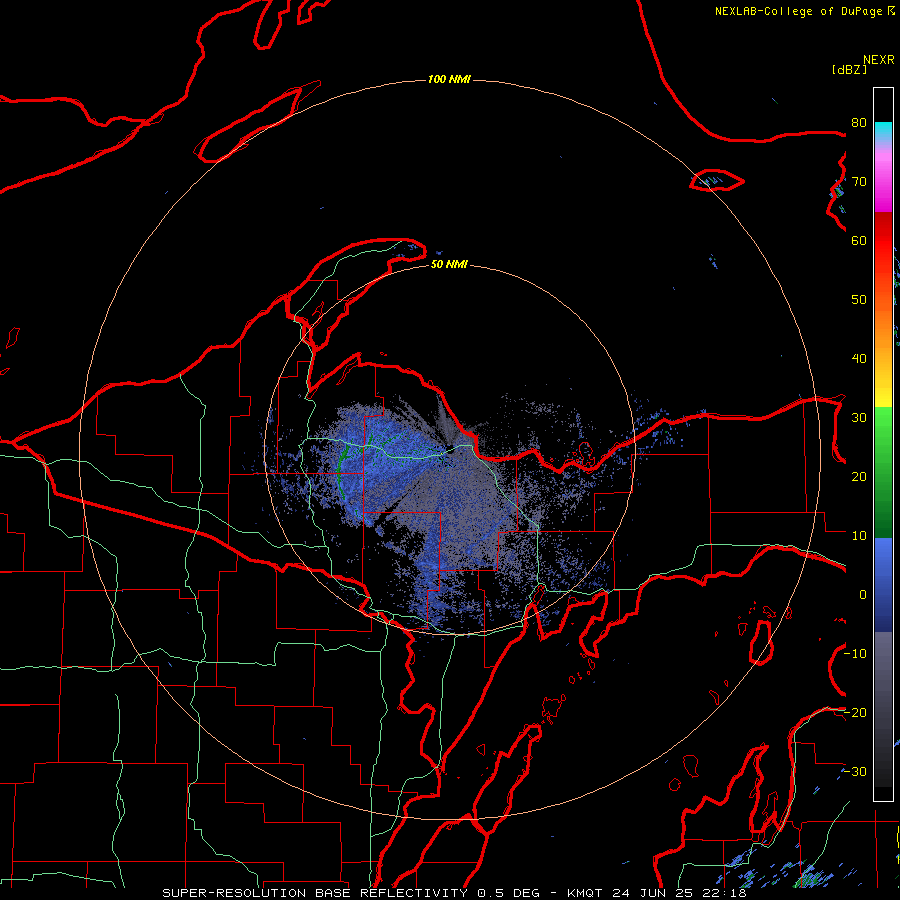Viewport: 900px width, 900px height.
Task: Click the 50 value on dBZ scale
Action: pyautogui.click(x=859, y=300)
